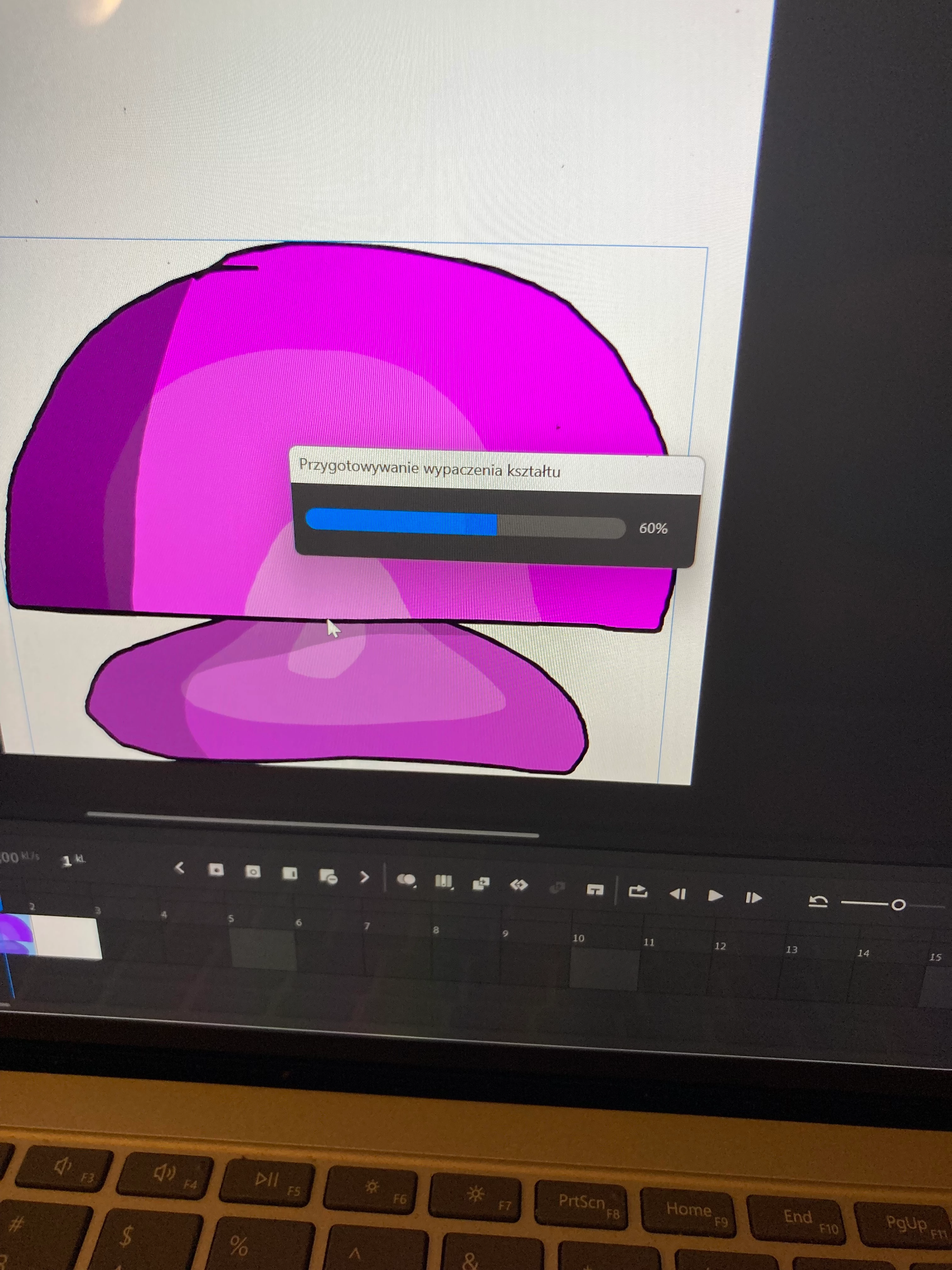Toggle Edit Multiple Frames button

point(443,881)
